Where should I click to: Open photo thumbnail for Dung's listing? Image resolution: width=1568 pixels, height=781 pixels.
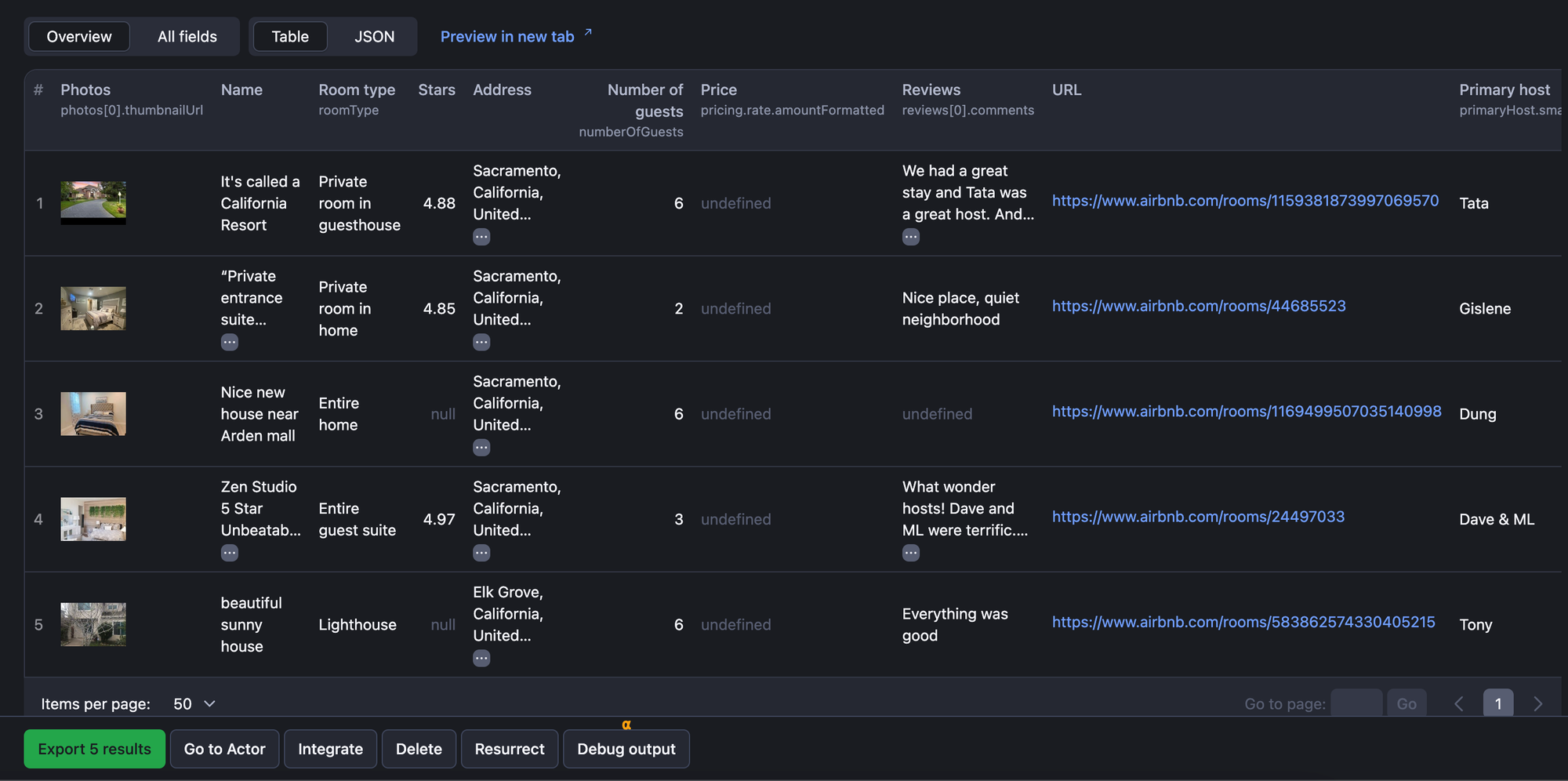93,414
